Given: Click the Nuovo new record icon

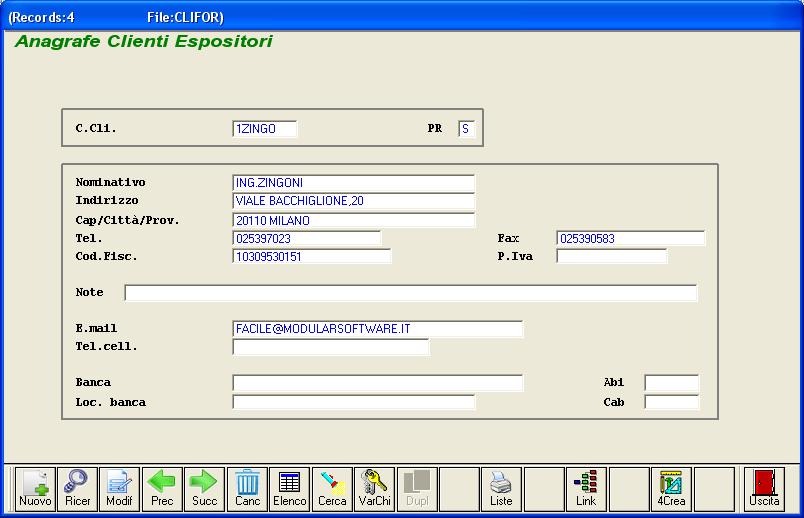Looking at the screenshot, I should point(35,489).
